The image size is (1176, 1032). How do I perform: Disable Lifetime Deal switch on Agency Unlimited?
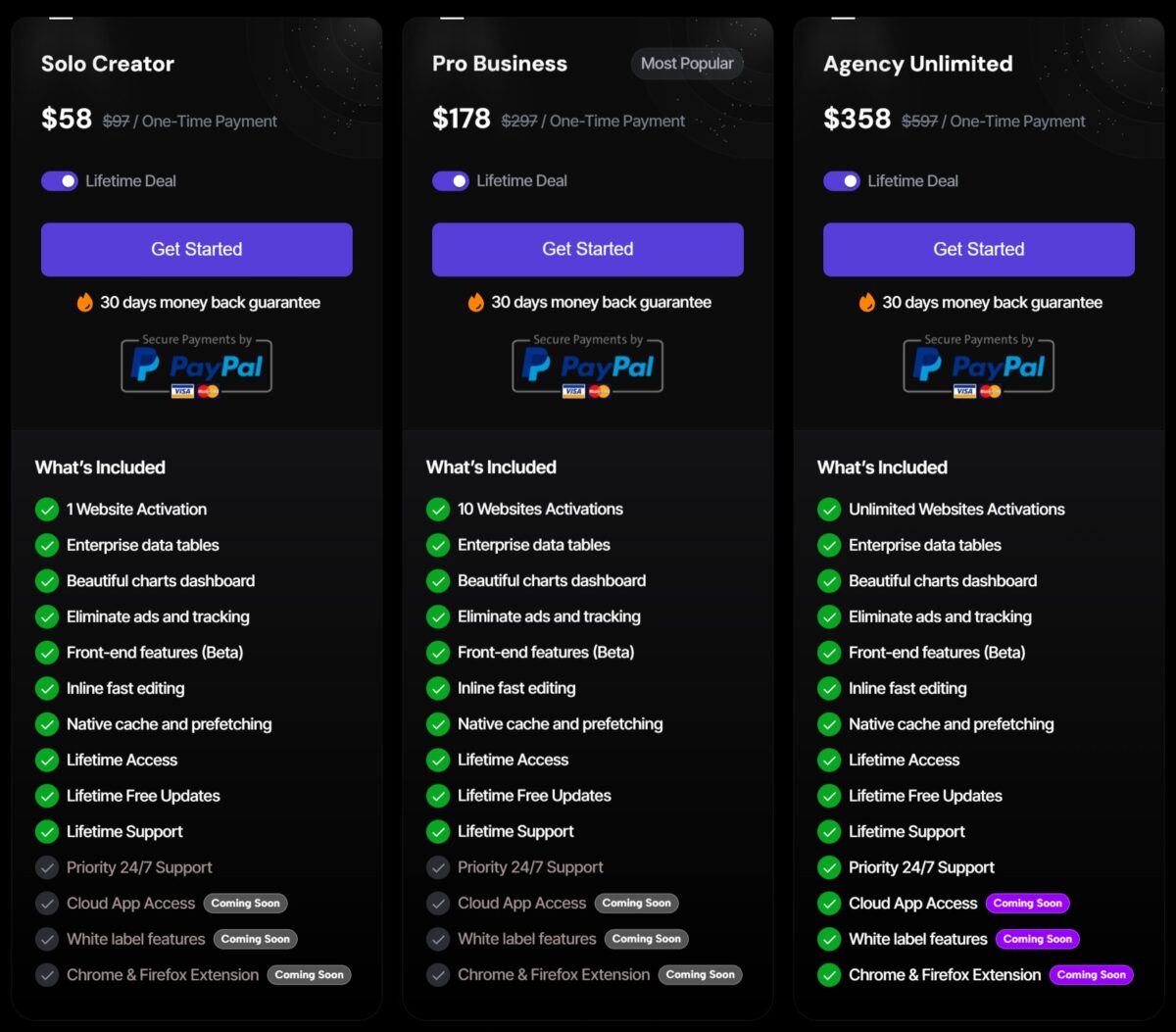coord(842,181)
